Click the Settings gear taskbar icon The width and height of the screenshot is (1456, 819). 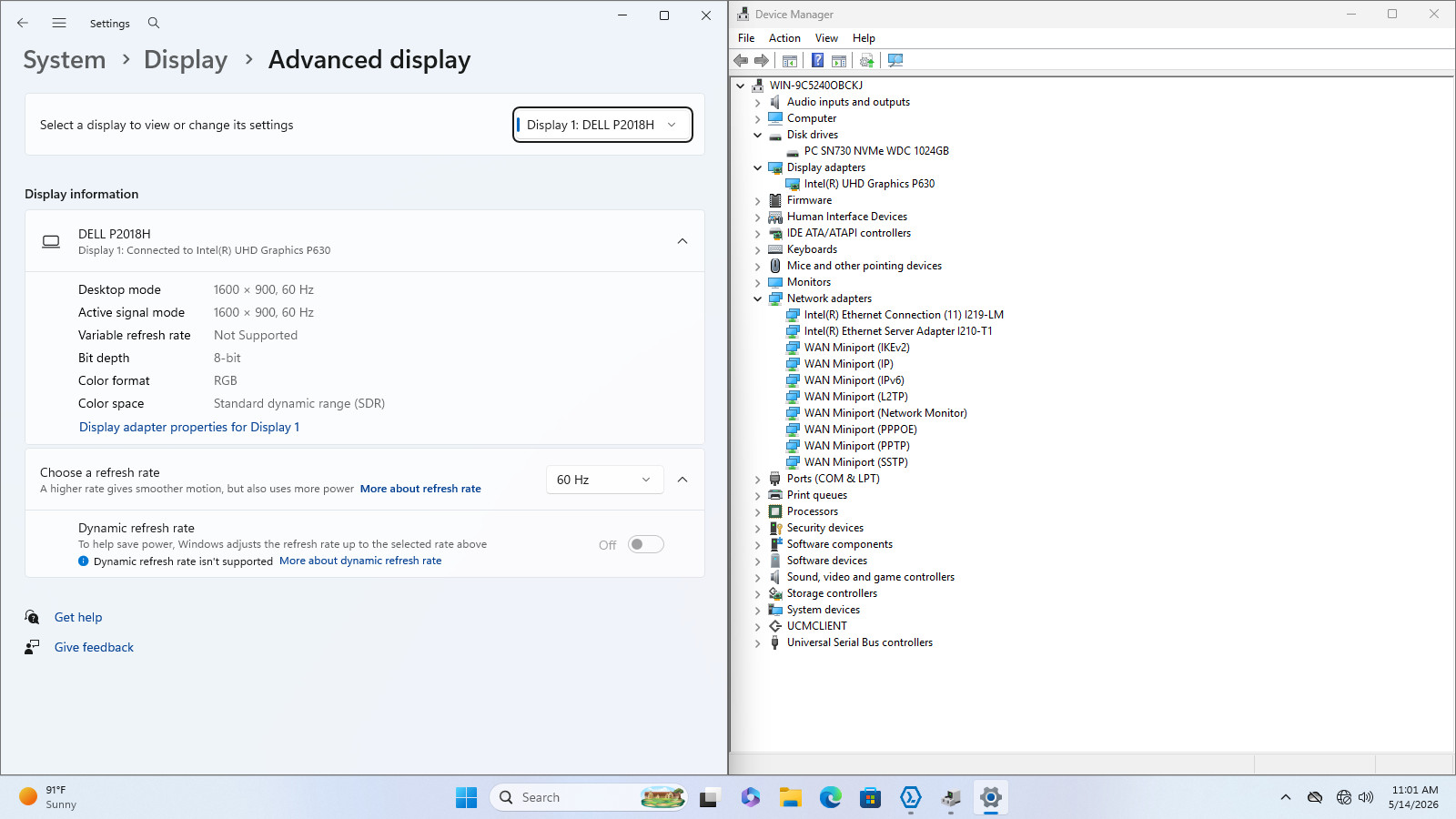point(990,797)
